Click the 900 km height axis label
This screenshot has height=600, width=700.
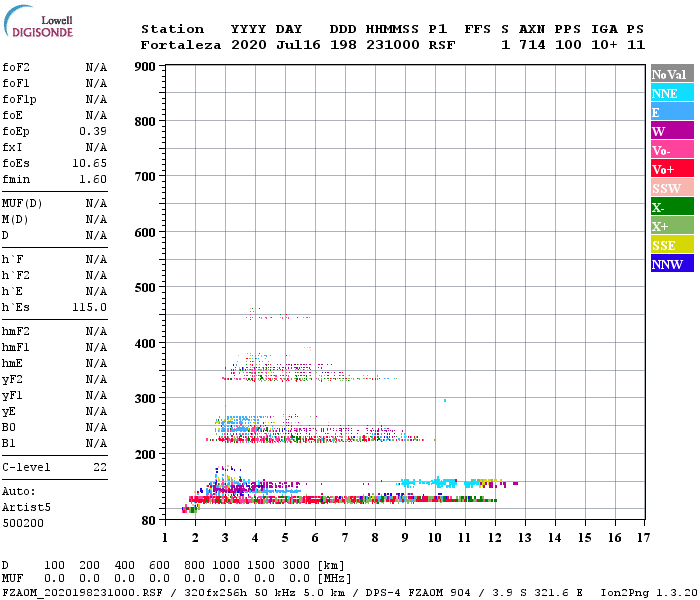tap(145, 67)
